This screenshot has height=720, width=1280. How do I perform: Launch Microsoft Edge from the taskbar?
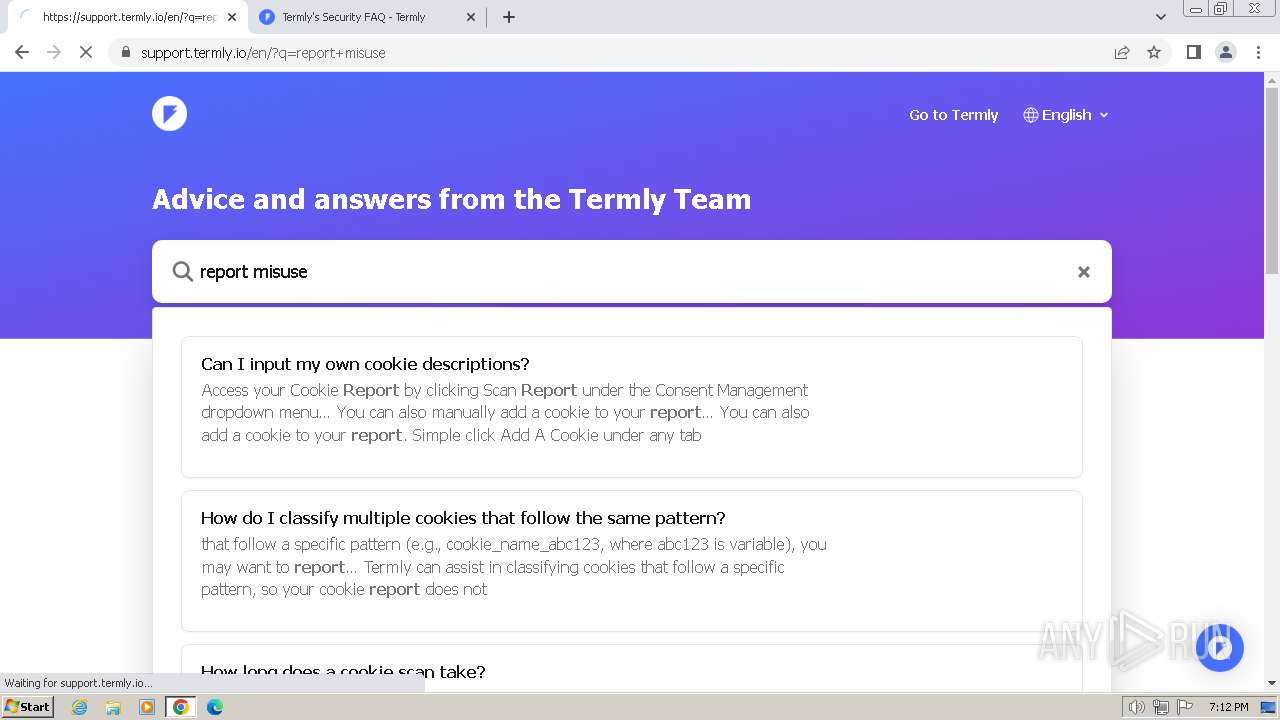(x=214, y=707)
